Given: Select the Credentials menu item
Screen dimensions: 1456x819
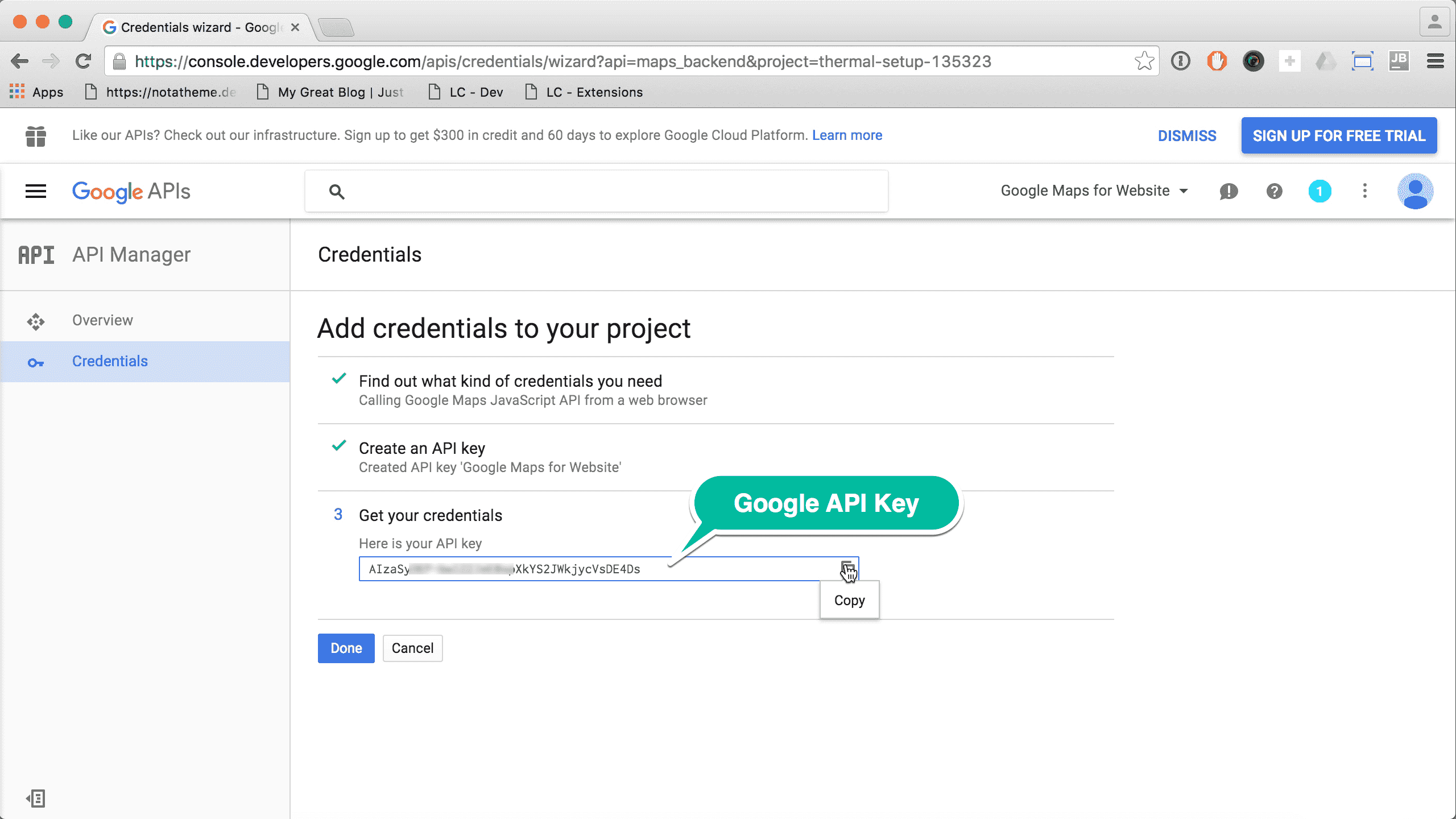Looking at the screenshot, I should tap(110, 361).
